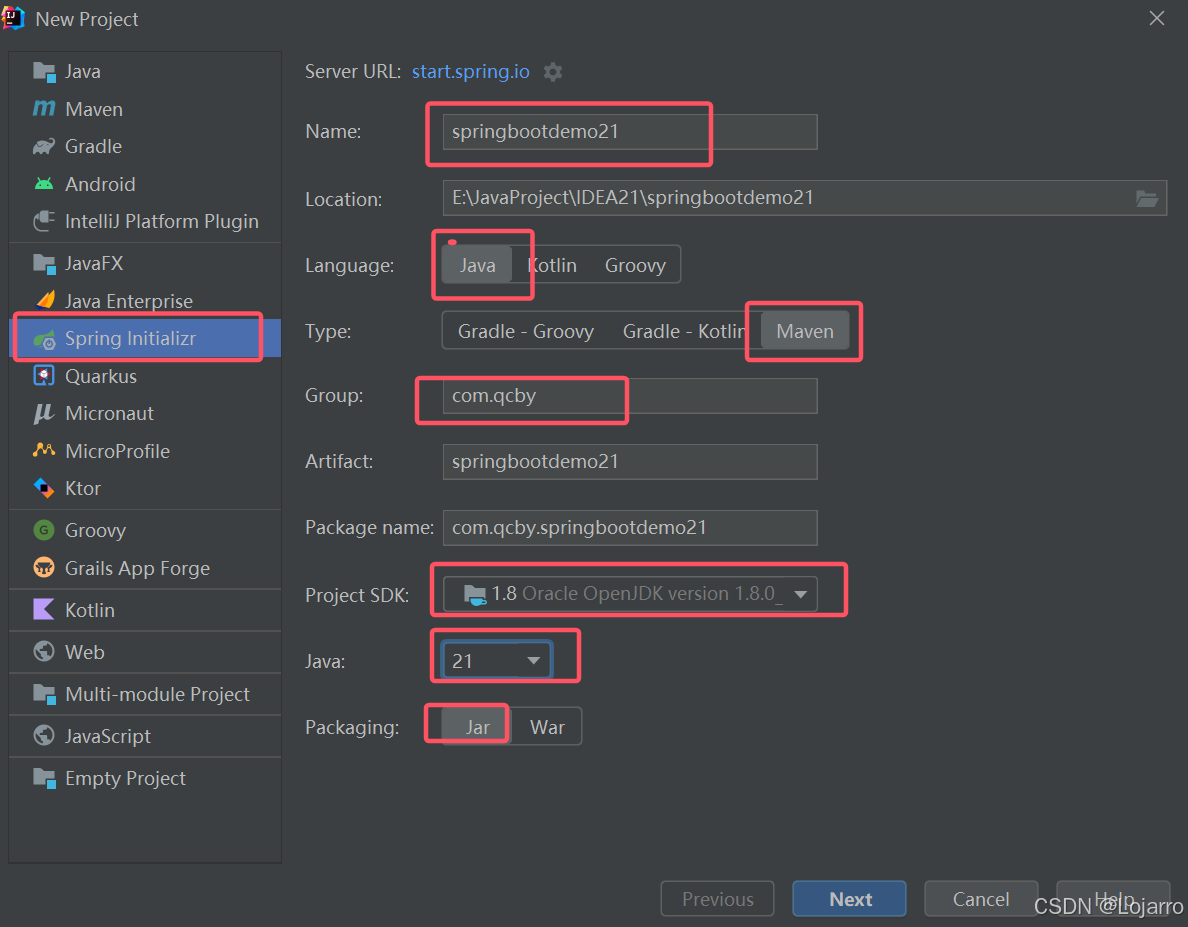Click the Group input field
1188x927 pixels.
click(630, 396)
